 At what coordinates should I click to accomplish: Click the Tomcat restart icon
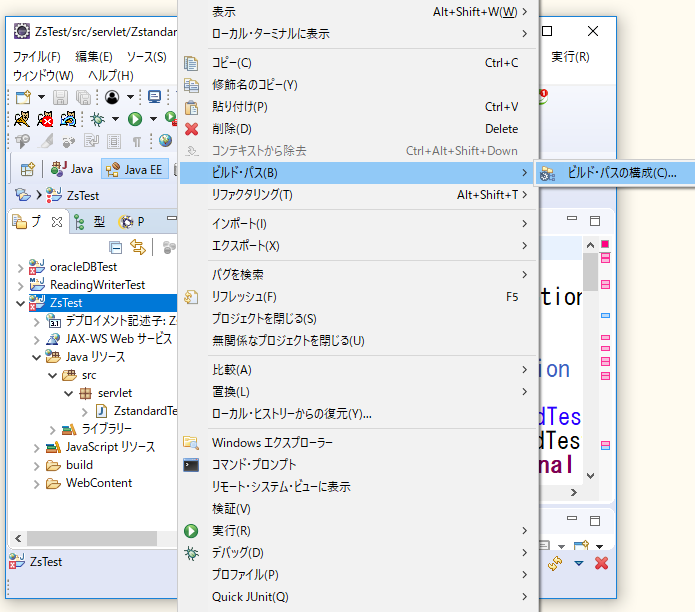pyautogui.click(x=68, y=119)
